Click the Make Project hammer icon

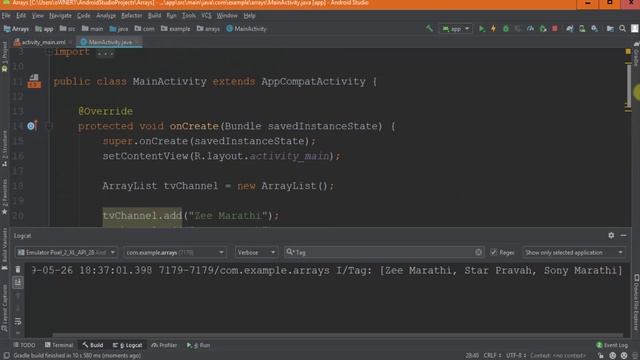pyautogui.click(x=429, y=29)
